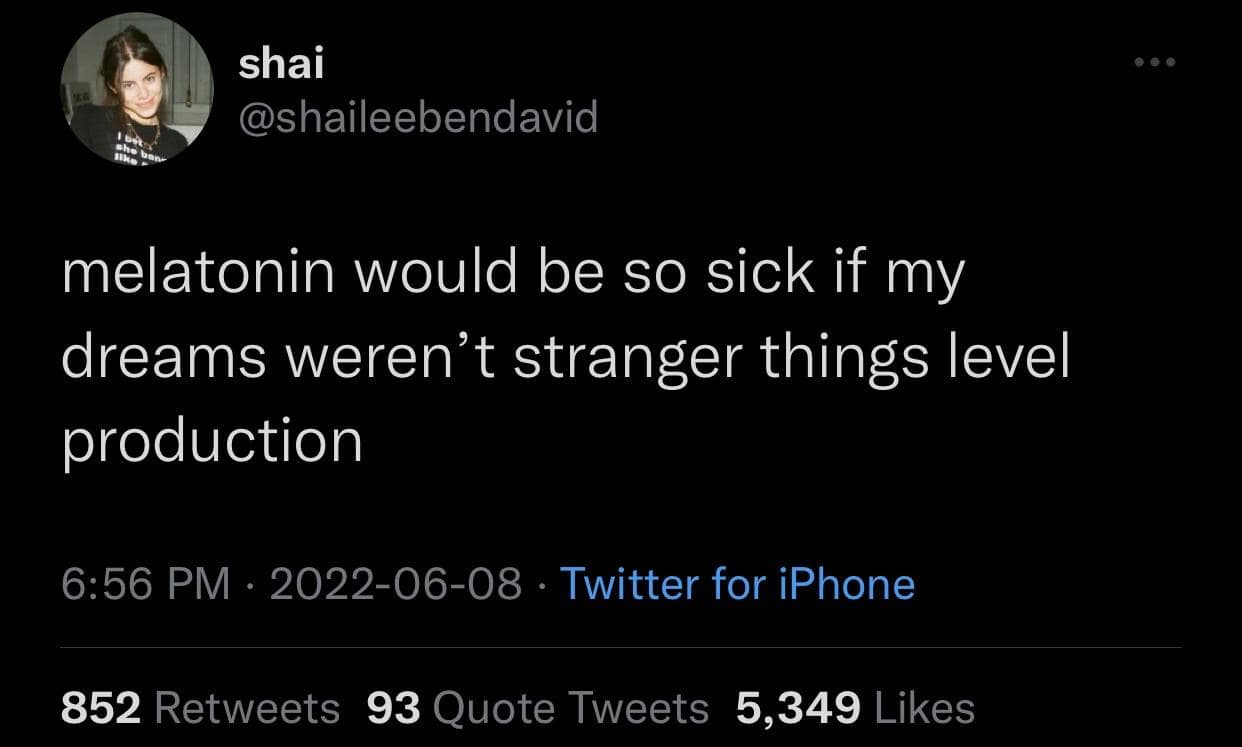The width and height of the screenshot is (1242, 747).
Task: Click the "Retweets" label text
Action: click(x=247, y=708)
